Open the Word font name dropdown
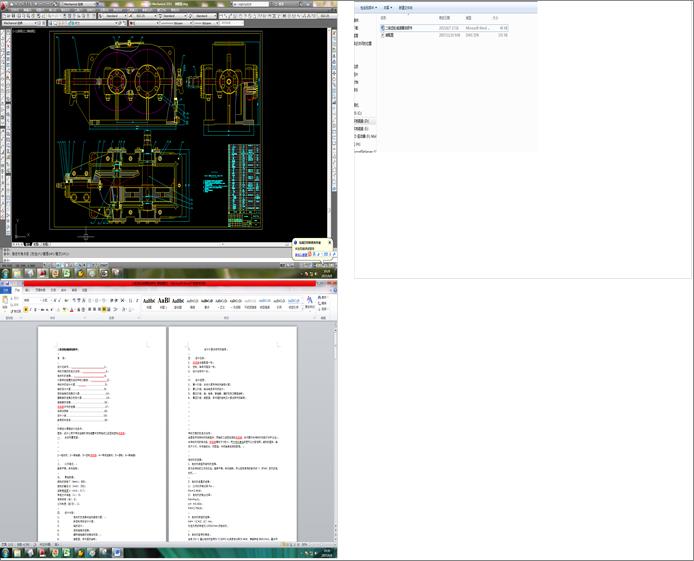Viewport: 694px width, 561px height. point(40,299)
